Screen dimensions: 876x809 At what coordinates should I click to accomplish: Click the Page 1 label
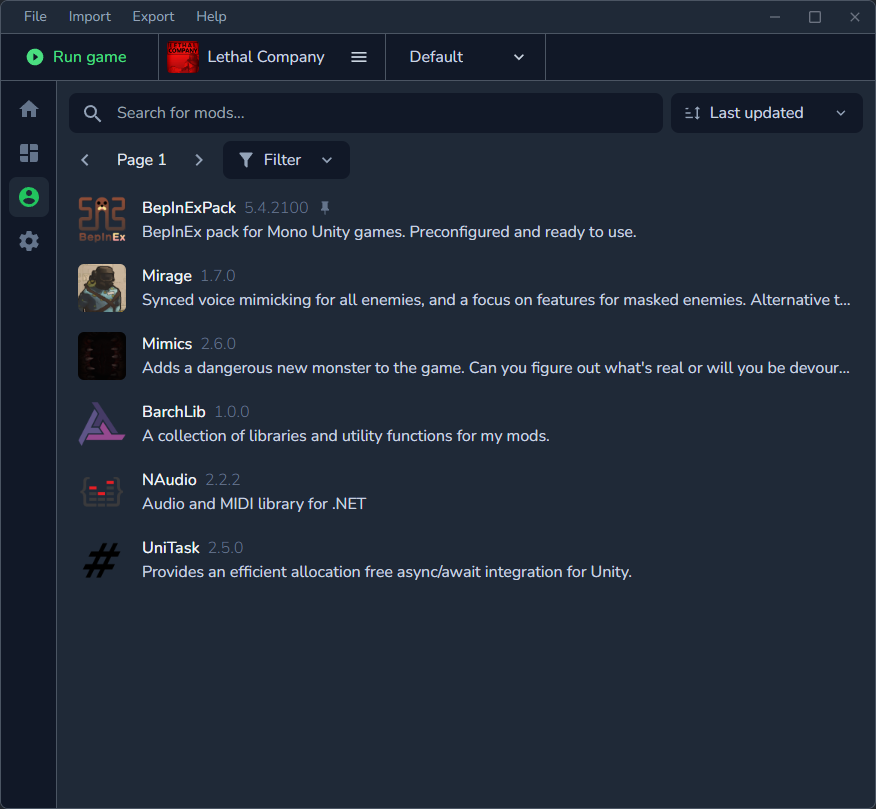pos(141,160)
